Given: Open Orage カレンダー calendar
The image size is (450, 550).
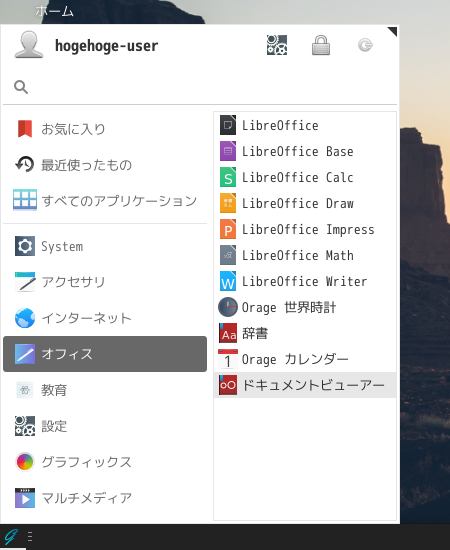Looking at the screenshot, I should point(305,359).
